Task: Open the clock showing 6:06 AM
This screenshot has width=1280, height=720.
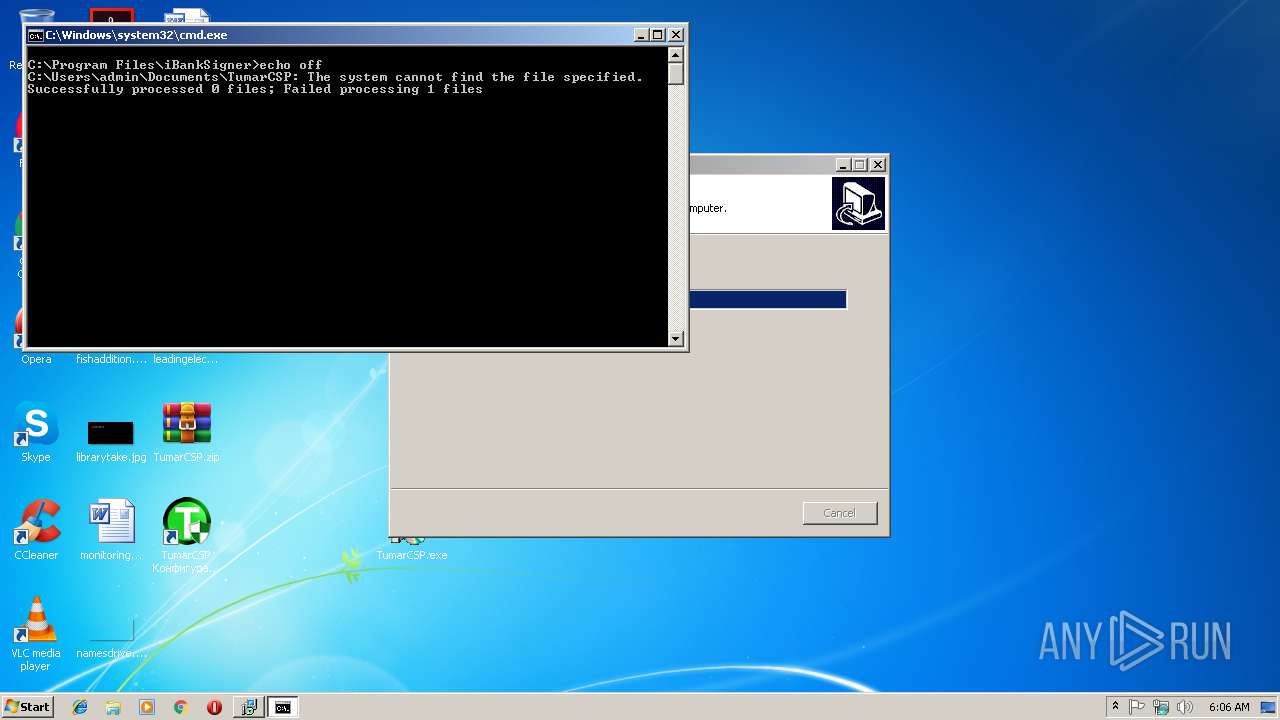Action: pyautogui.click(x=1229, y=707)
